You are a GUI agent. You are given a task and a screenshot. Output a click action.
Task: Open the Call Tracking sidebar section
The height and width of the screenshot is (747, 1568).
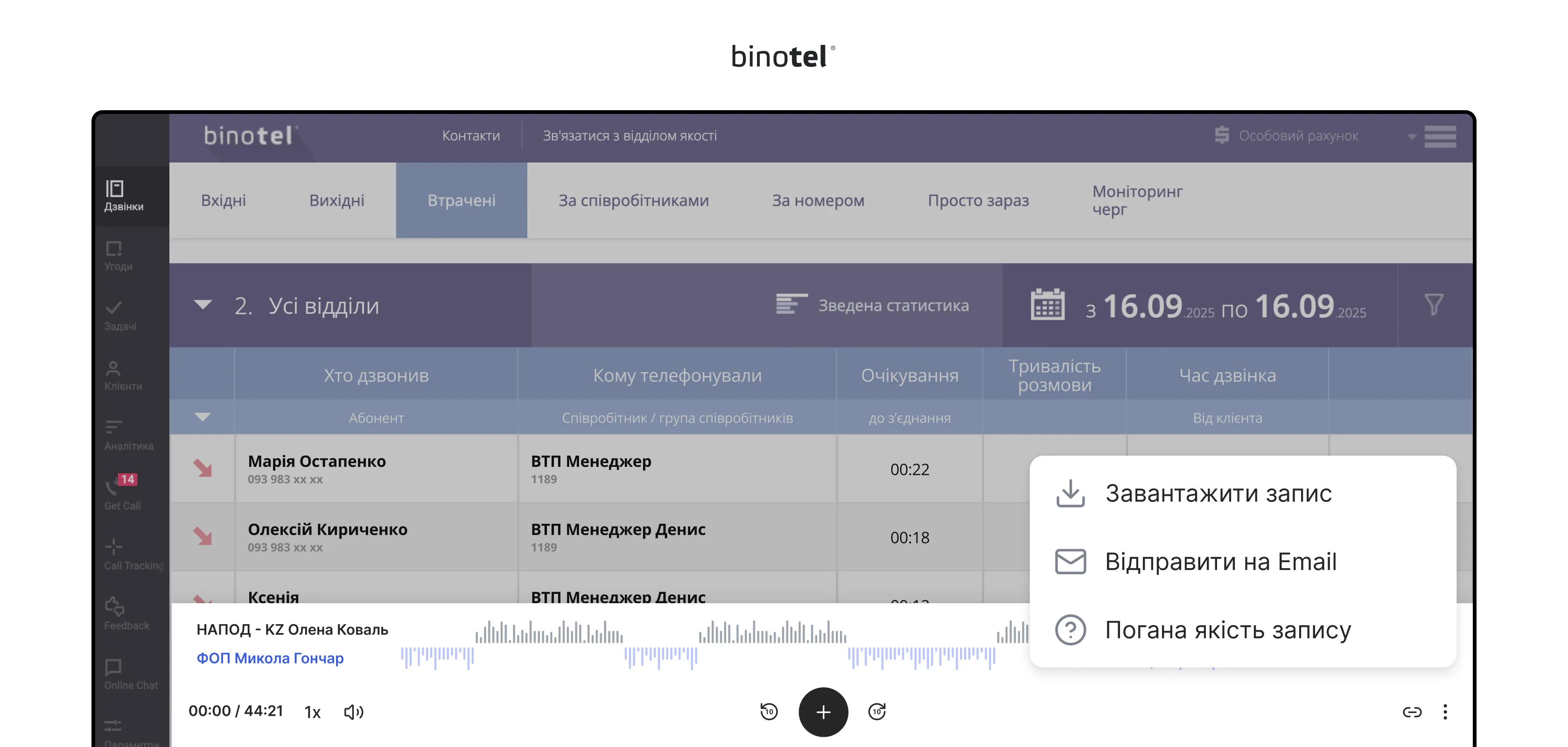coord(133,555)
